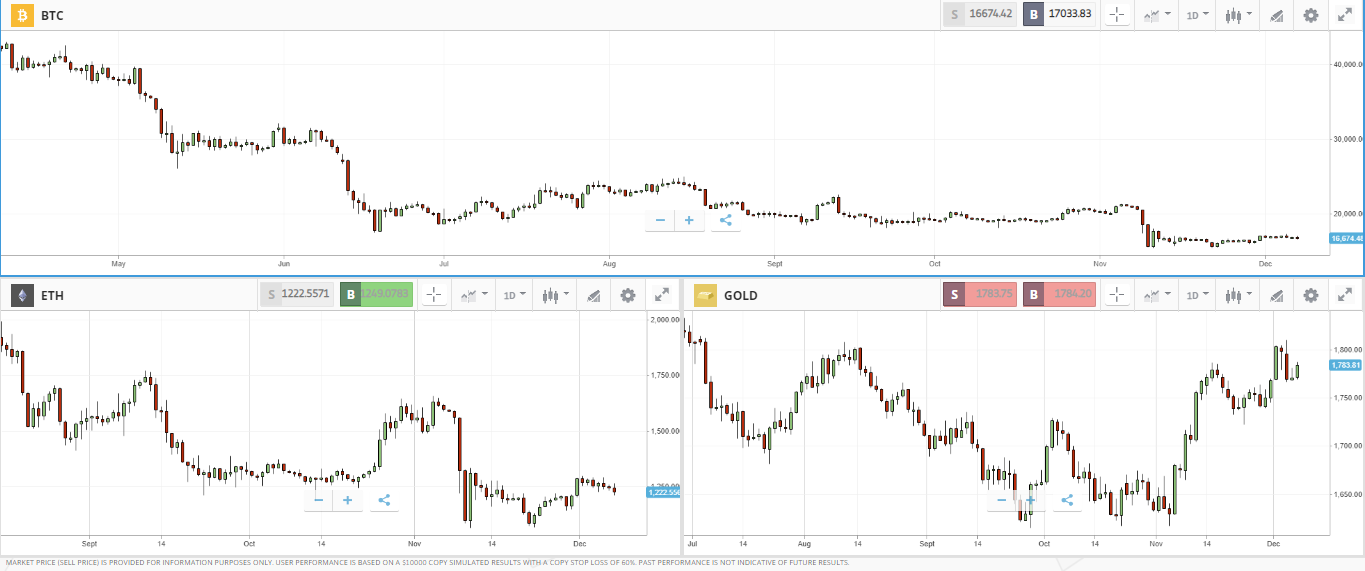Zoom out the ETH chart
Image resolution: width=1365 pixels, height=571 pixels.
coord(319,500)
